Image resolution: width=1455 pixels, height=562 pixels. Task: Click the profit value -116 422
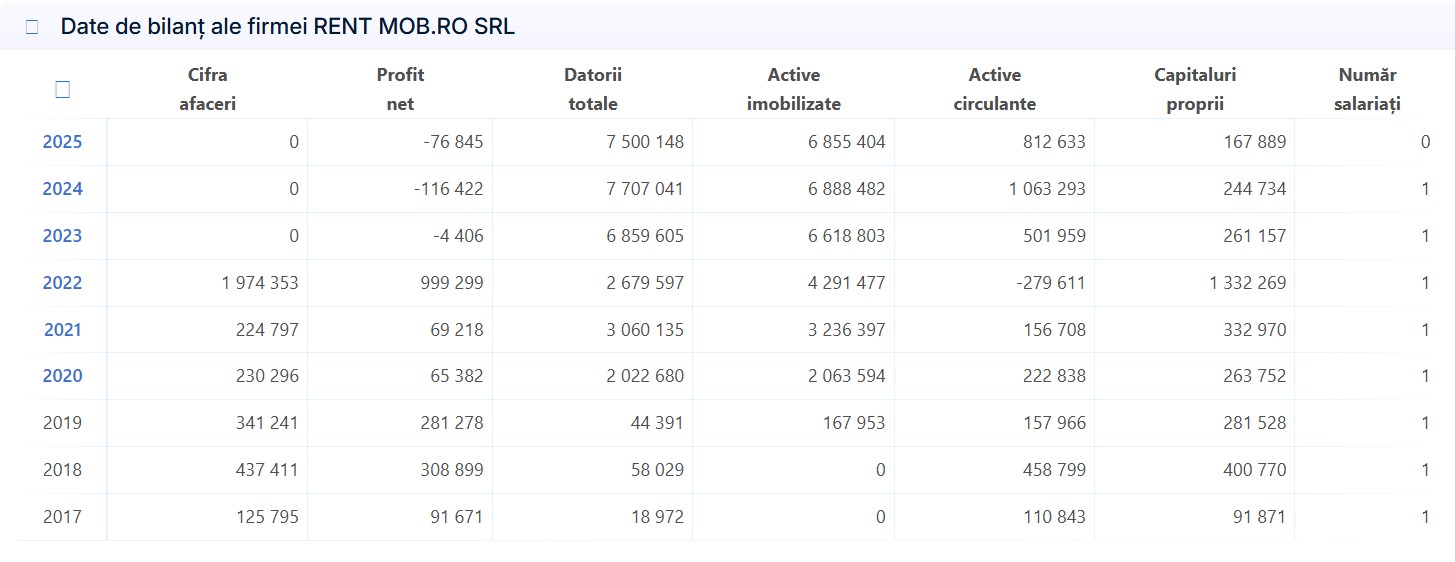[448, 189]
